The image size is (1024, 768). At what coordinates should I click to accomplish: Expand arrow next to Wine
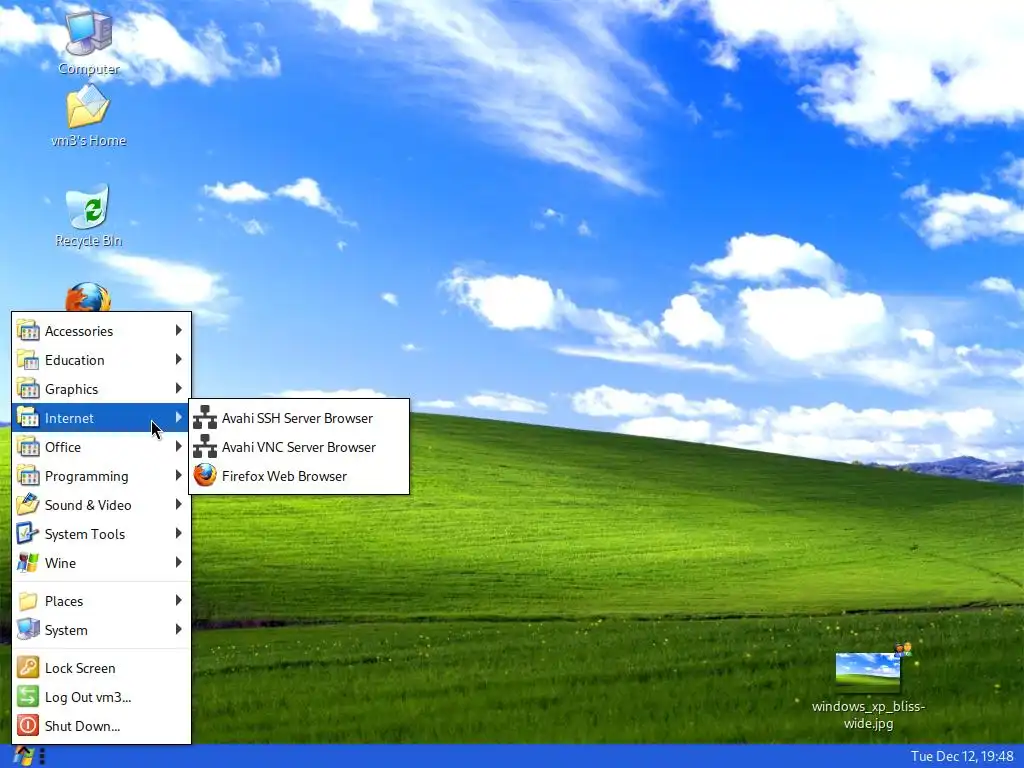[x=178, y=562]
